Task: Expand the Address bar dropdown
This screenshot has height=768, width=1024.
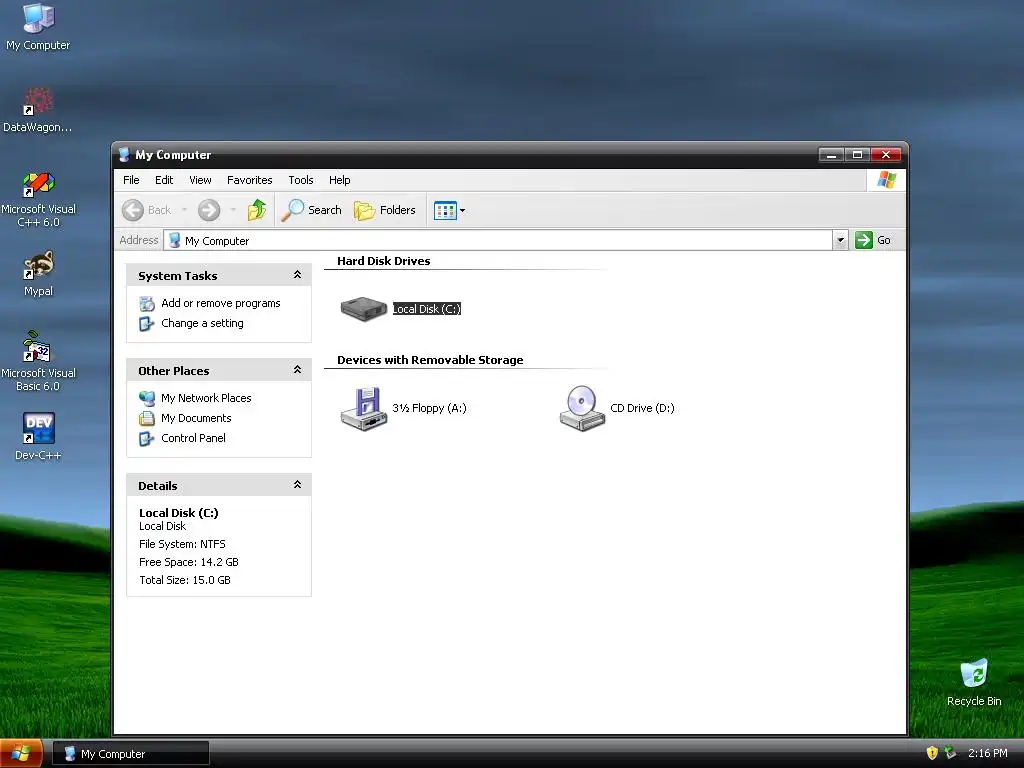Action: click(x=840, y=240)
